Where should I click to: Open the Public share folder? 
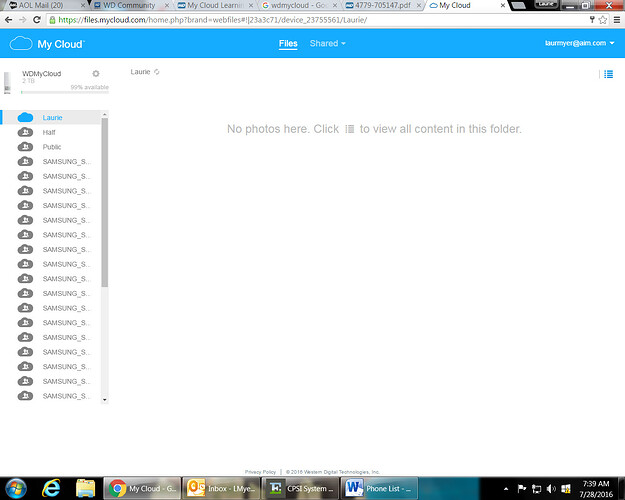[x=52, y=147]
